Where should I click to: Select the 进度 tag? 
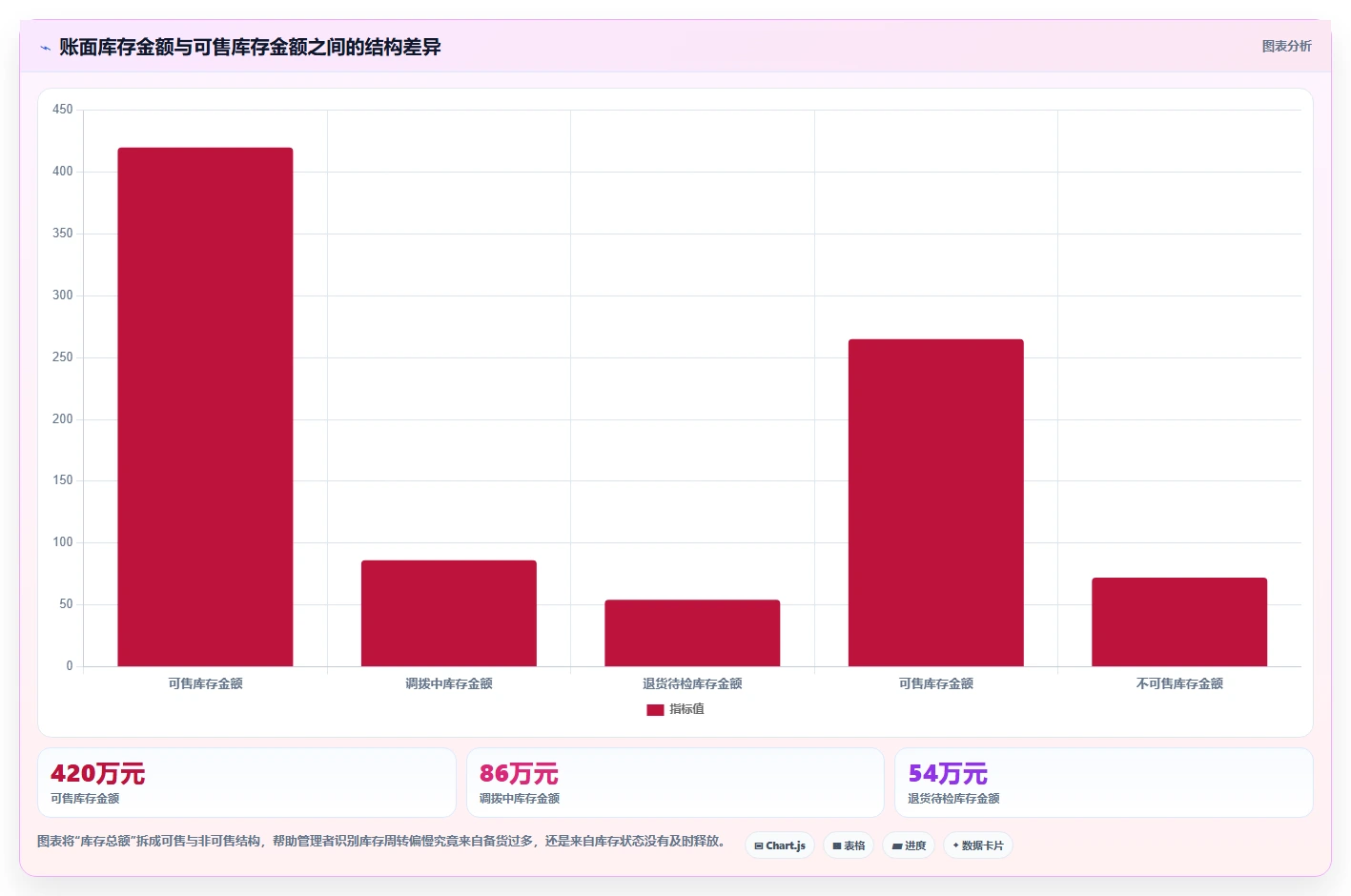tap(909, 845)
